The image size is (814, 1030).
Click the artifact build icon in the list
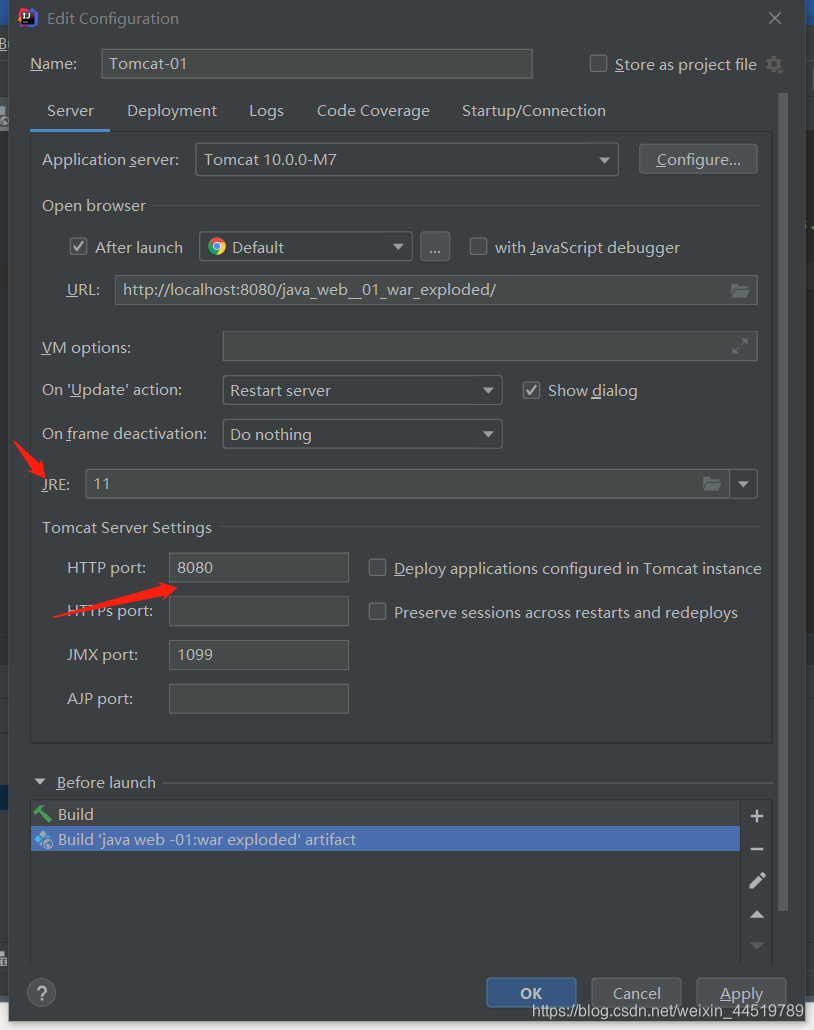click(43, 840)
